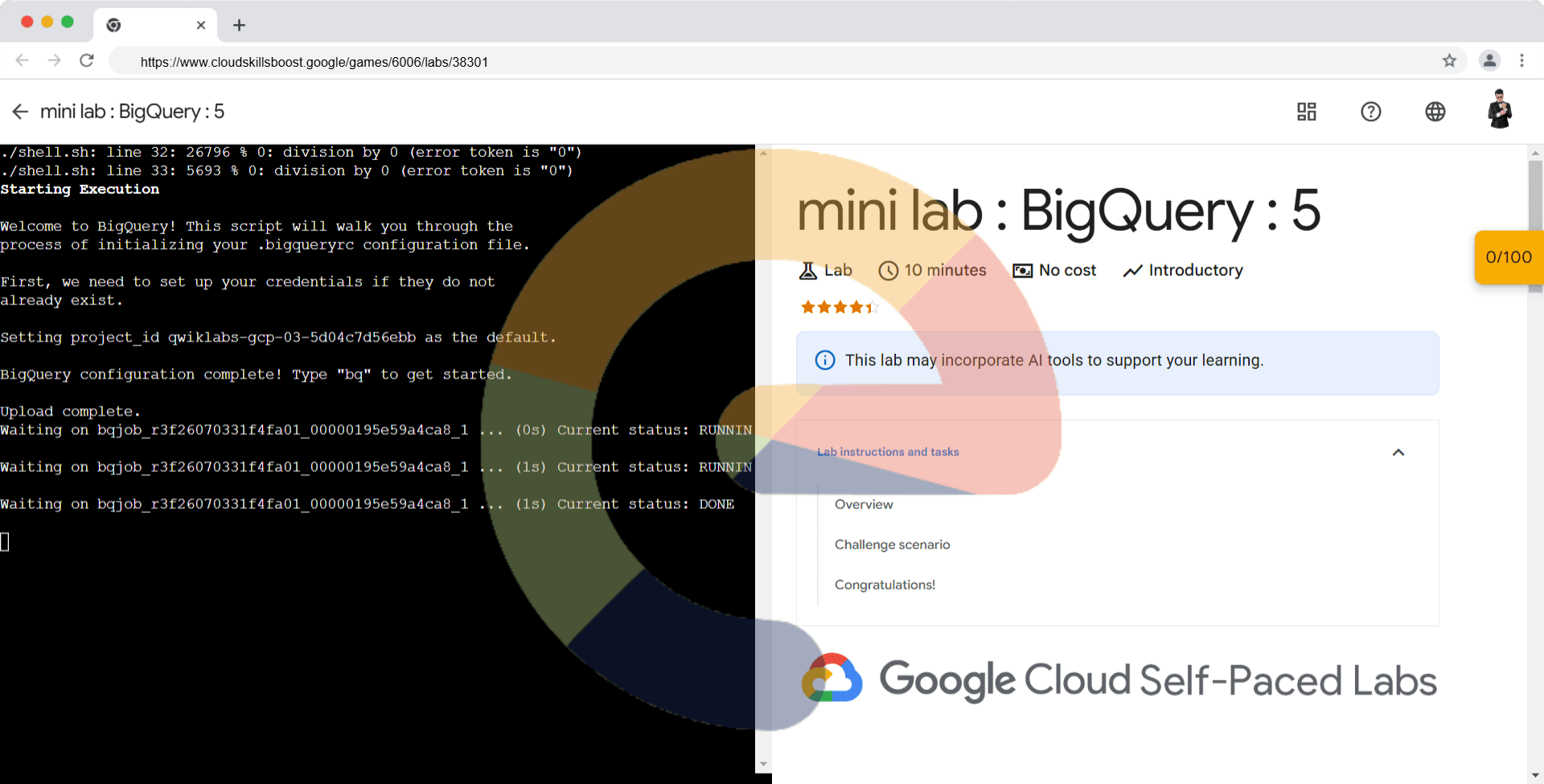Click the star rating

click(839, 307)
